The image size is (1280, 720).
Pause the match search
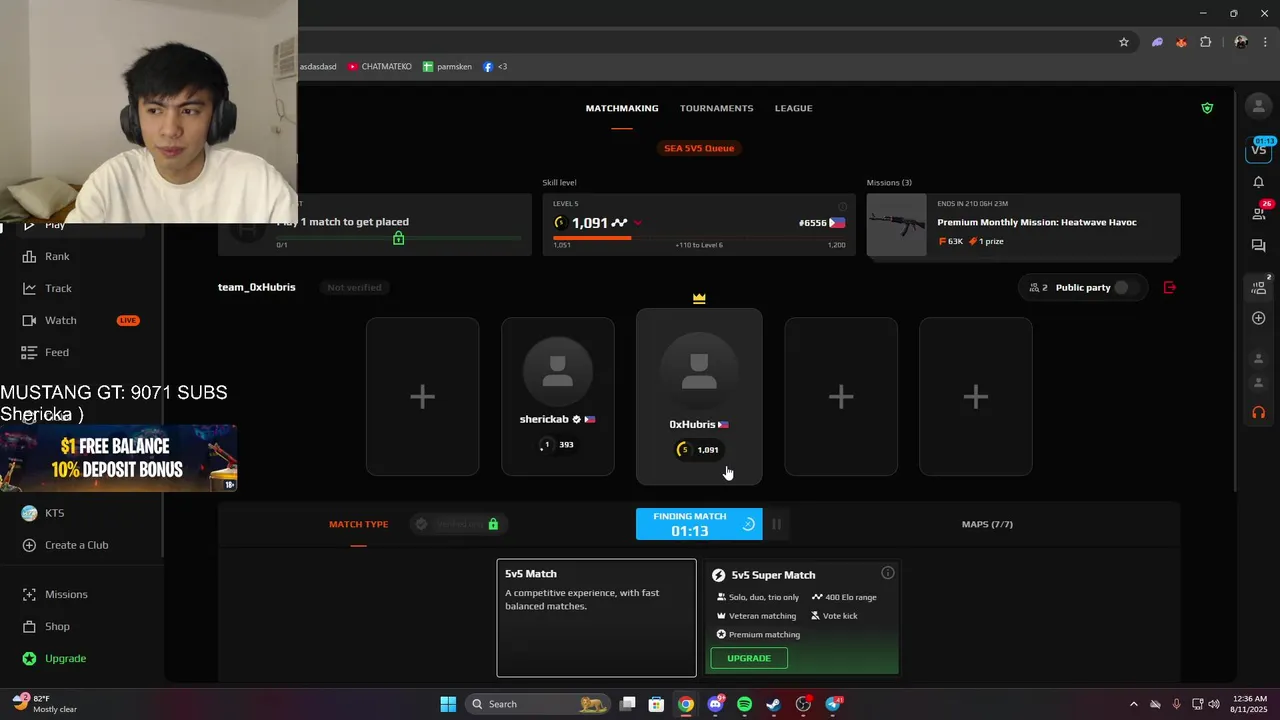click(776, 524)
